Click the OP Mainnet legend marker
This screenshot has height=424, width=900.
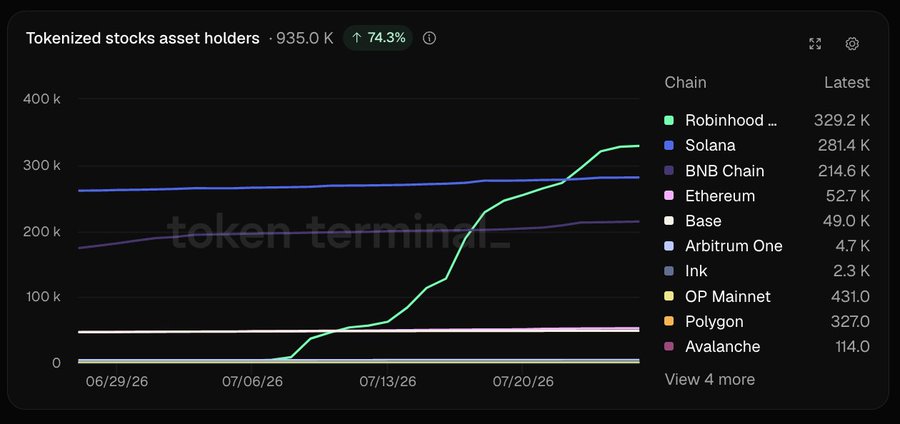pyautogui.click(x=669, y=297)
